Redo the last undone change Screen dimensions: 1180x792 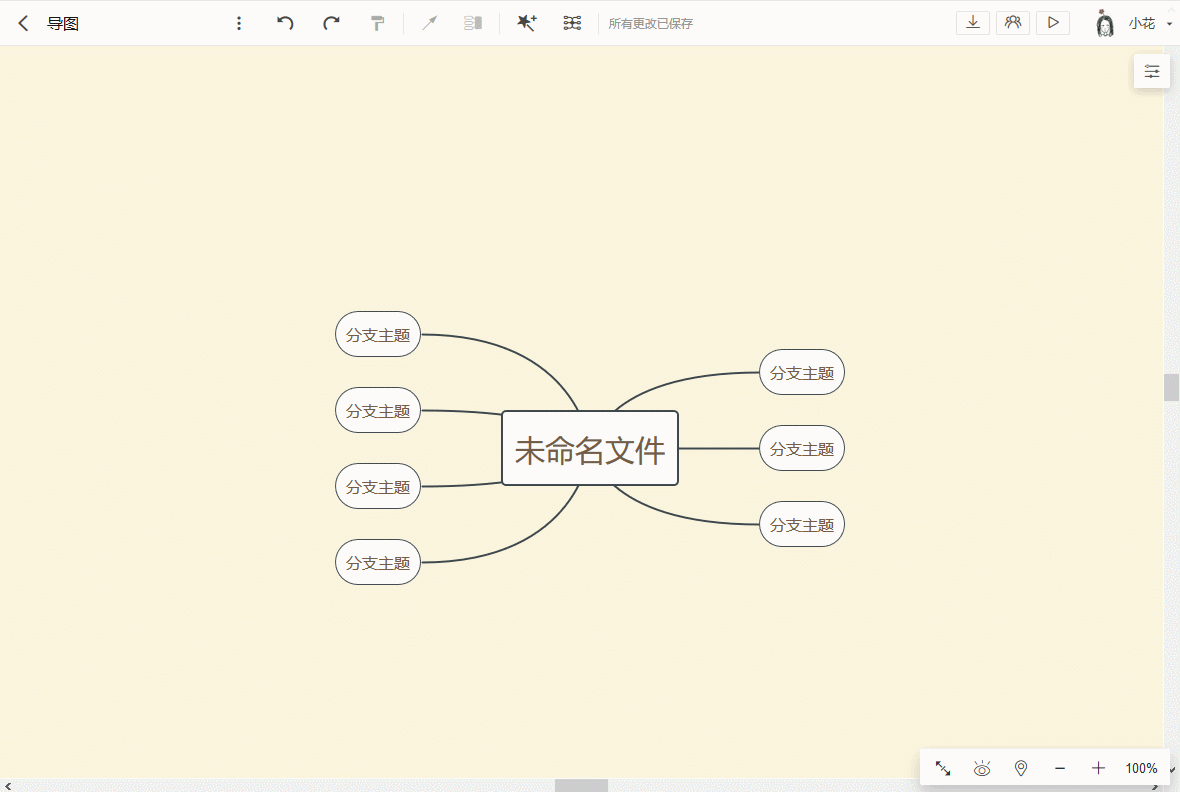point(331,23)
